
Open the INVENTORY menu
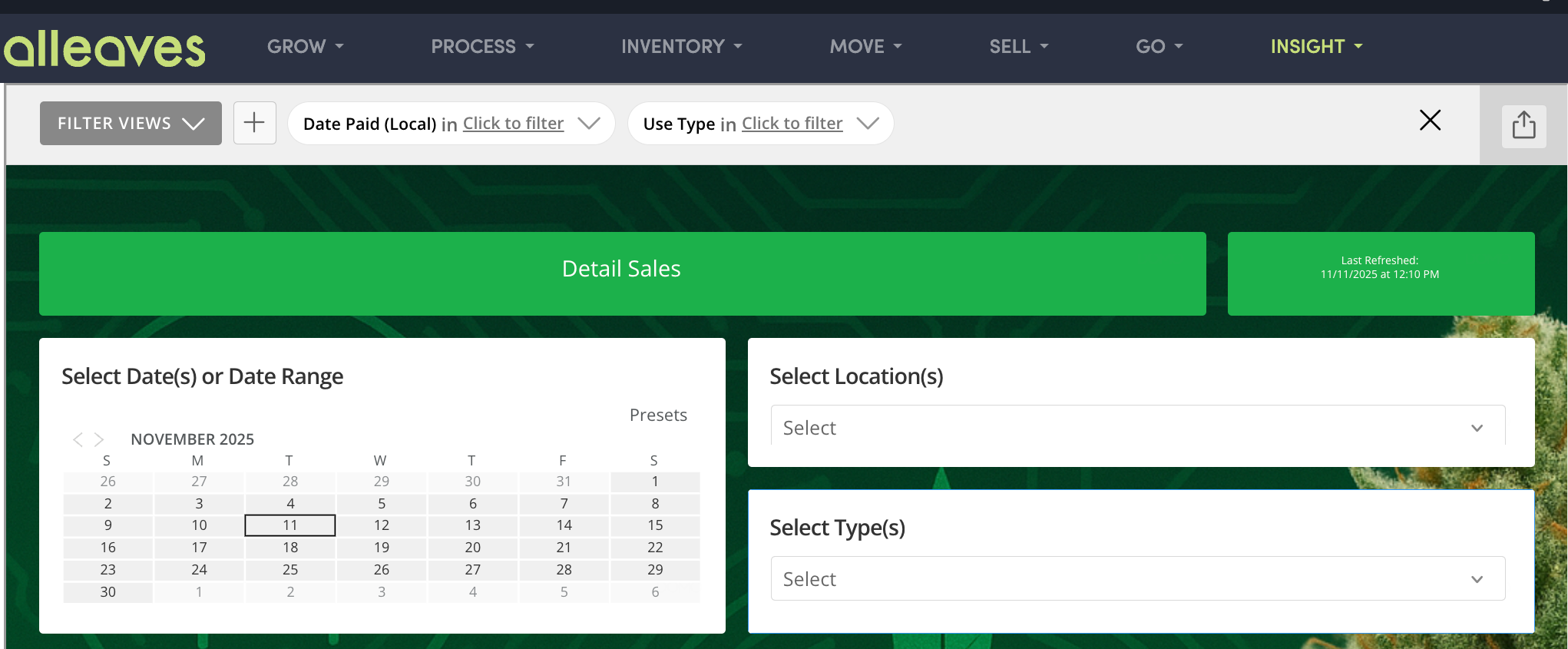(x=682, y=47)
